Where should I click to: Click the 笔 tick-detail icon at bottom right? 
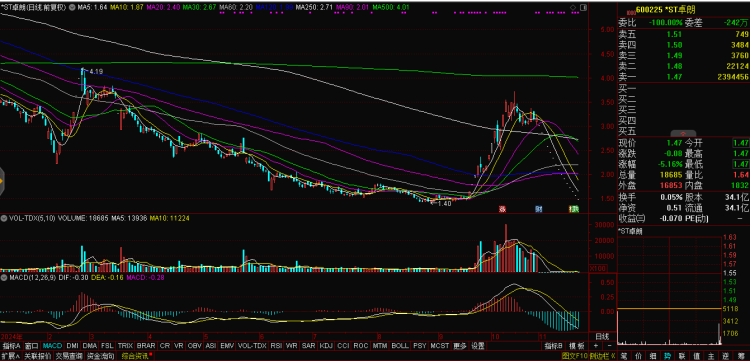click(x=624, y=356)
